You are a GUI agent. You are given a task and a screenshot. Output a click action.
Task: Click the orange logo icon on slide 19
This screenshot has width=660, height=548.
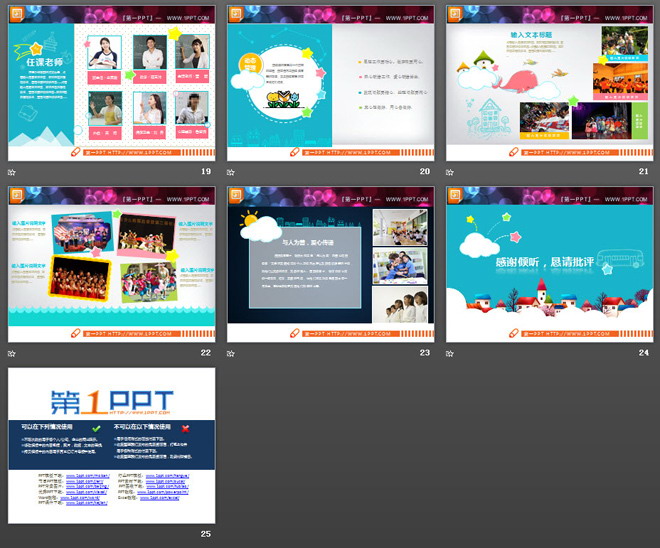17,14
